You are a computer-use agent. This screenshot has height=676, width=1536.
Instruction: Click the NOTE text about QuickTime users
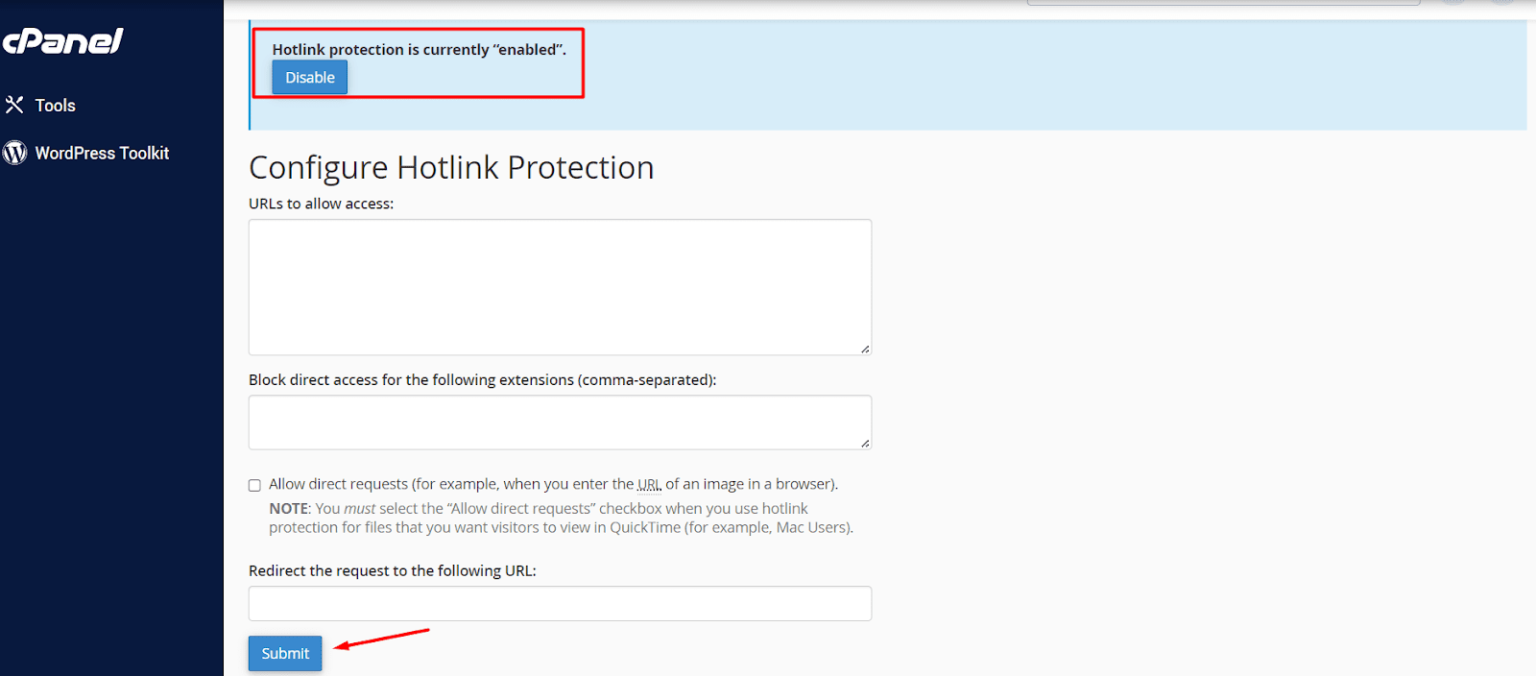557,517
